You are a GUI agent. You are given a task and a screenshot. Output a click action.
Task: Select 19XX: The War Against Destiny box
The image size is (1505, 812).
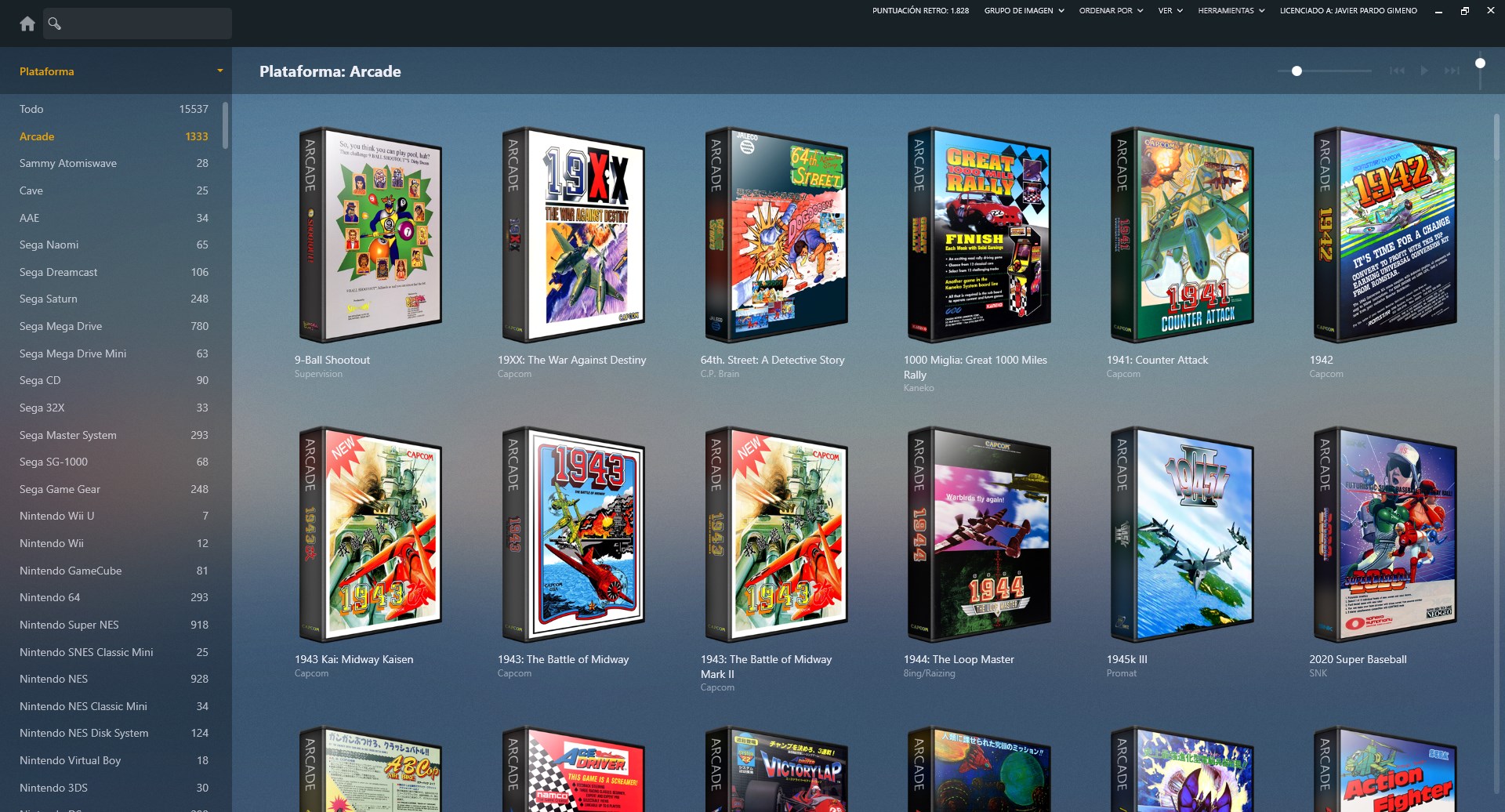(574, 235)
